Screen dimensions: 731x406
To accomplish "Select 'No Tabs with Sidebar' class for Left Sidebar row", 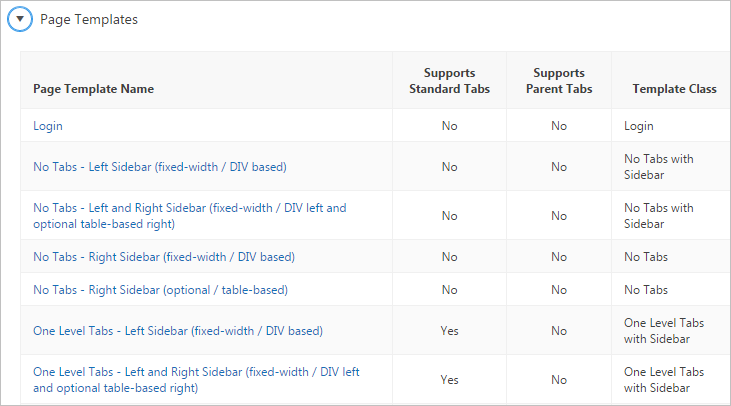I will (659, 167).
